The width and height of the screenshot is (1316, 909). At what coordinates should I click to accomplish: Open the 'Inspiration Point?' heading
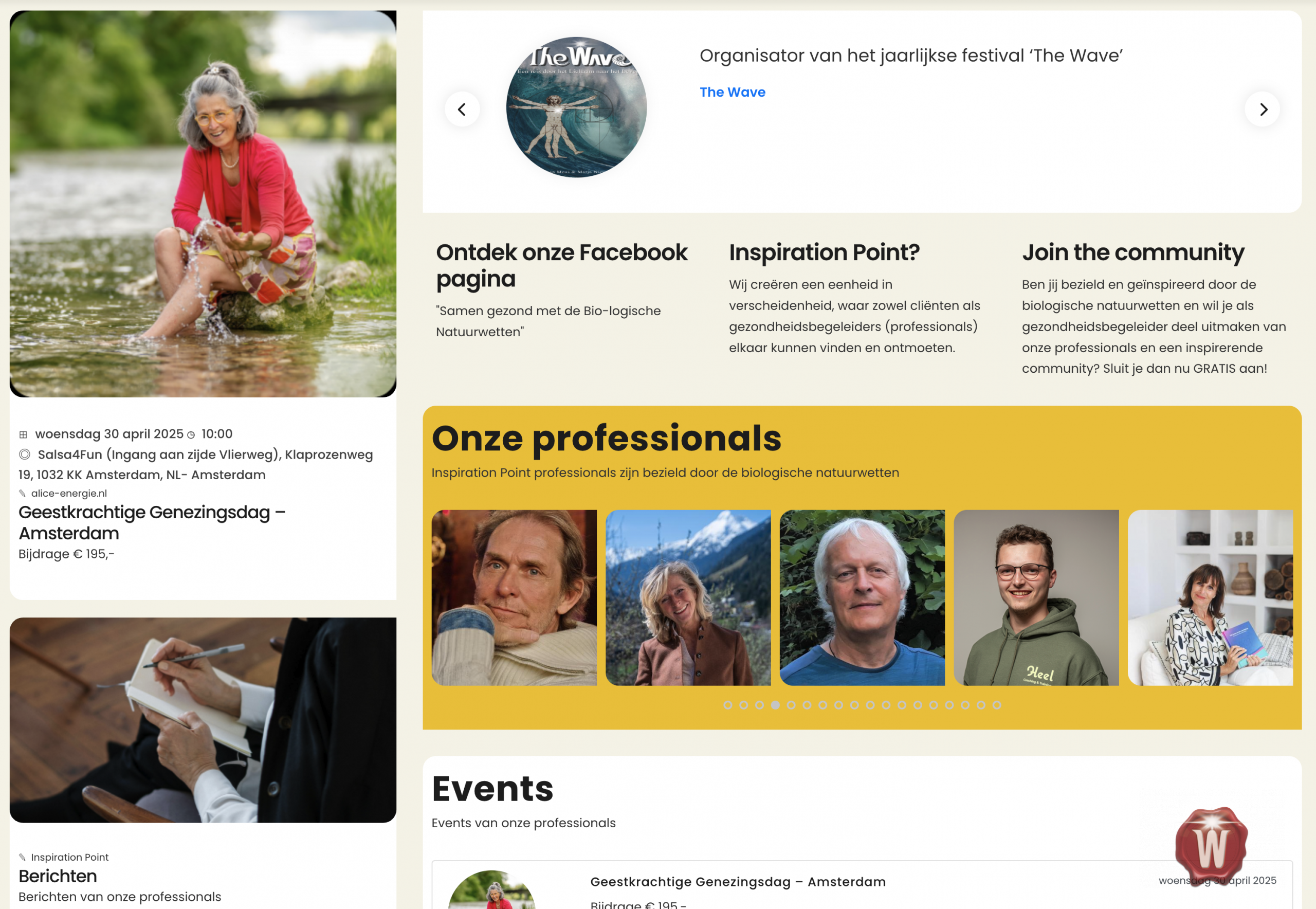[x=824, y=252]
